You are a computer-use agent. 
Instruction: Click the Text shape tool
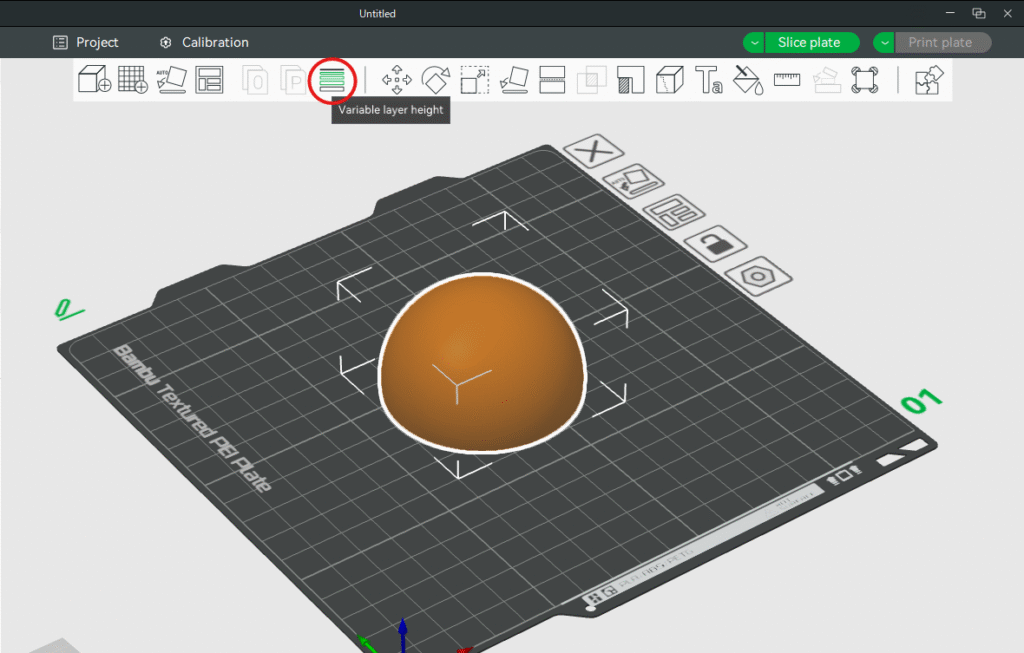tap(708, 80)
